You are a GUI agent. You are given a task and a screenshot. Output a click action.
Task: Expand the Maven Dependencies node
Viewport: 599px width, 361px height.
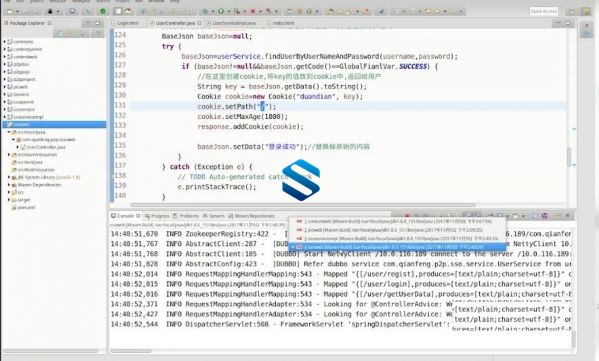(9, 185)
